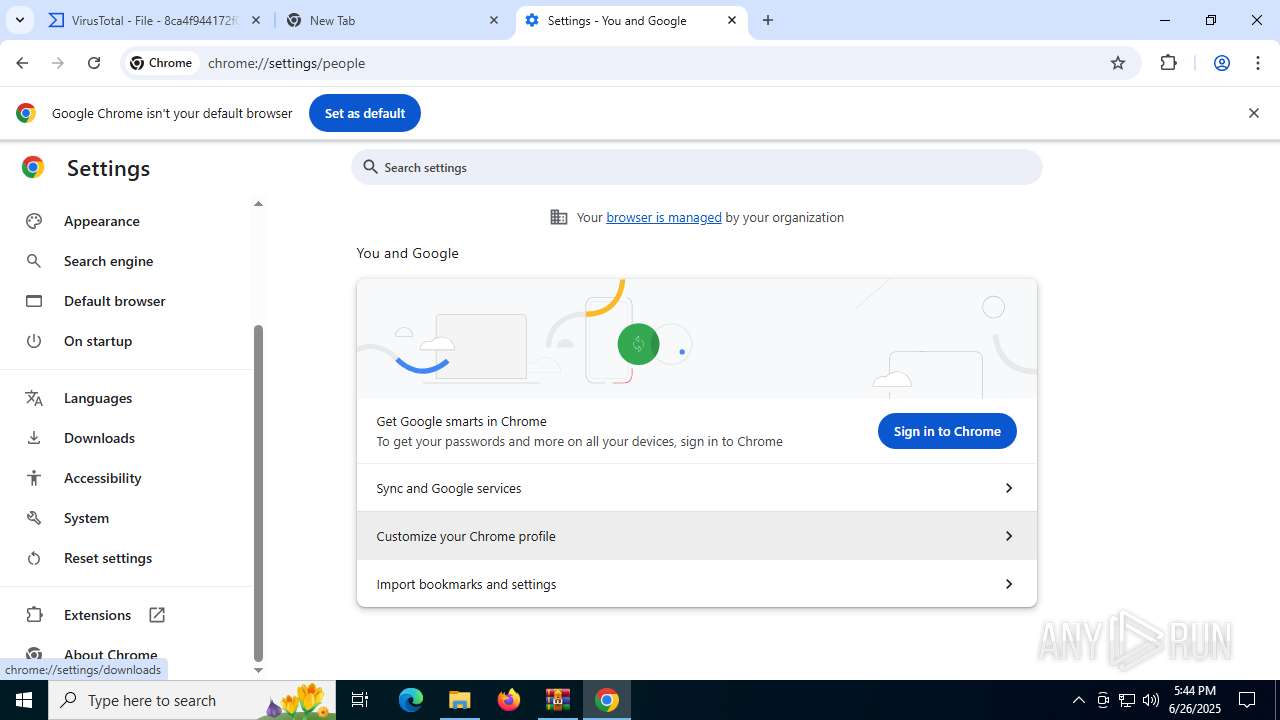Open Task View on the taskbar
Image resolution: width=1280 pixels, height=720 pixels.
click(x=360, y=700)
